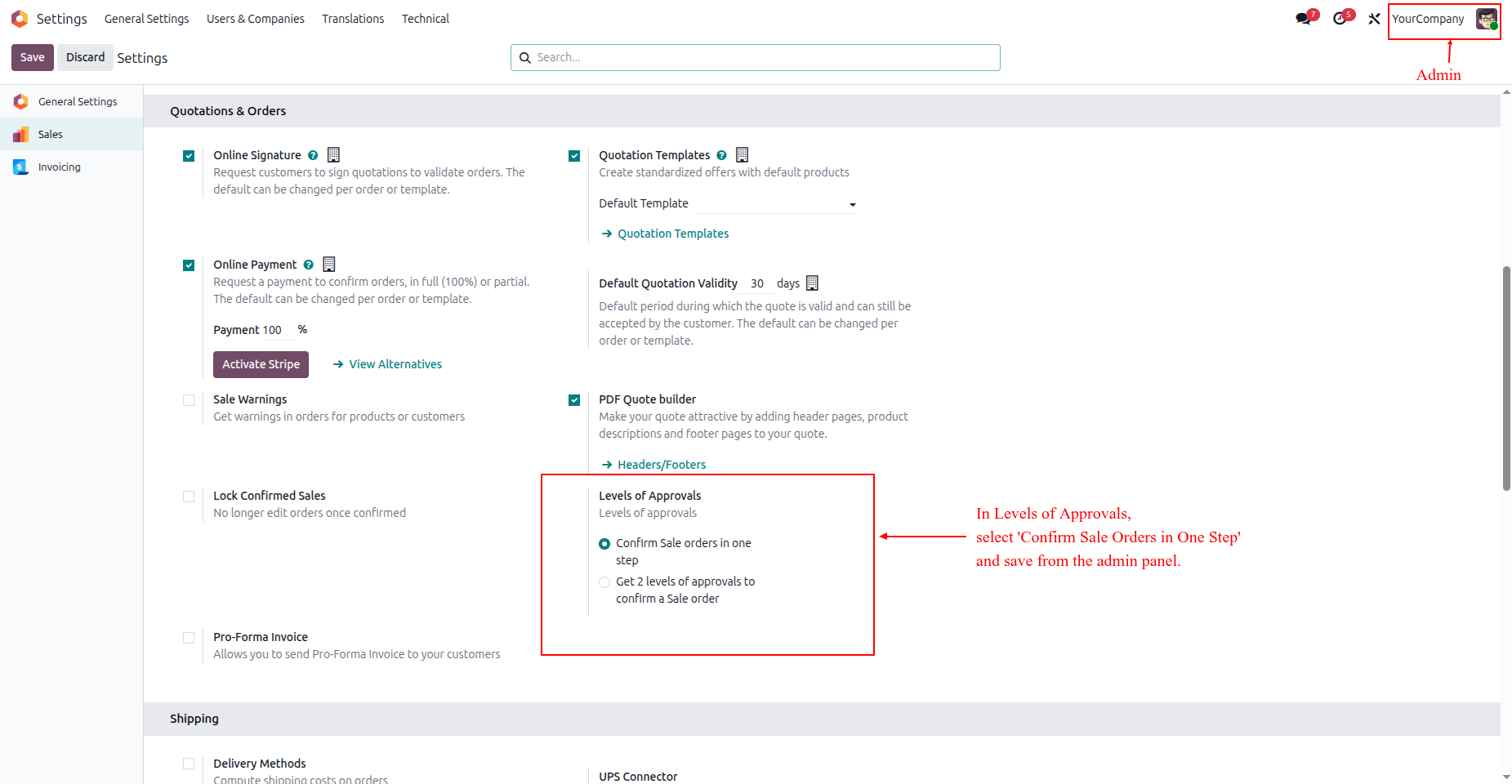
Task: Open the conversations chat icon
Action: click(1303, 19)
